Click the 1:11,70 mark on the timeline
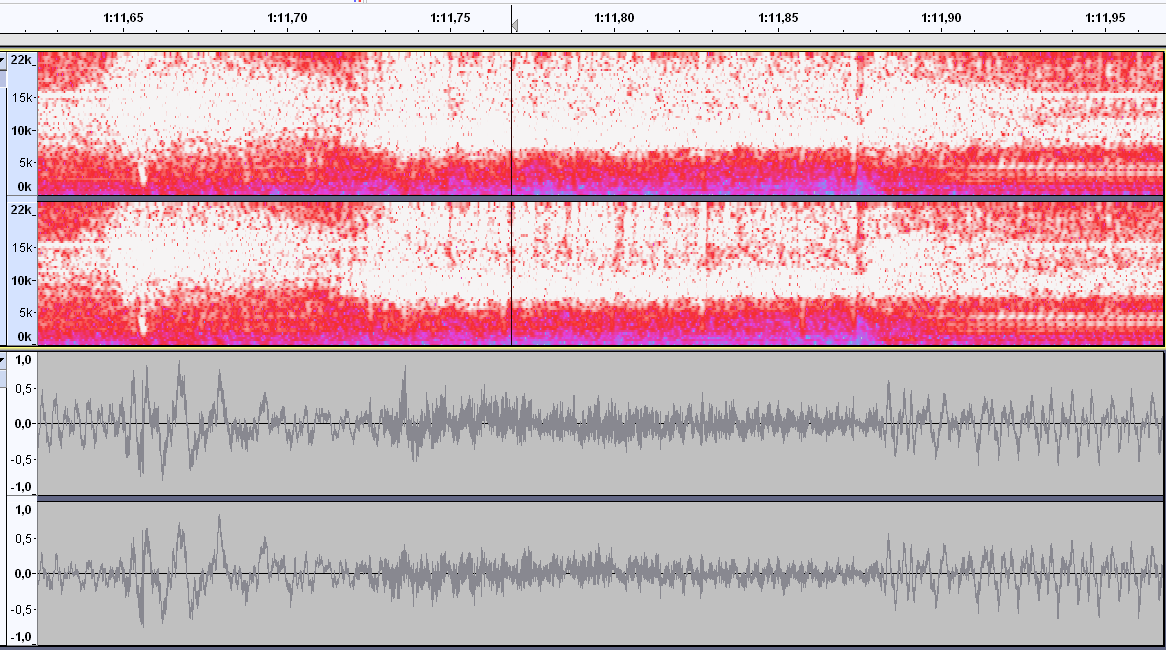Viewport: 1166px width, 650px height. coord(287,17)
